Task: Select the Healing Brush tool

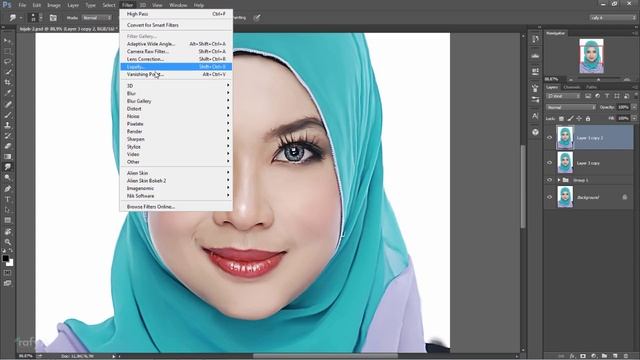Action: click(x=7, y=104)
